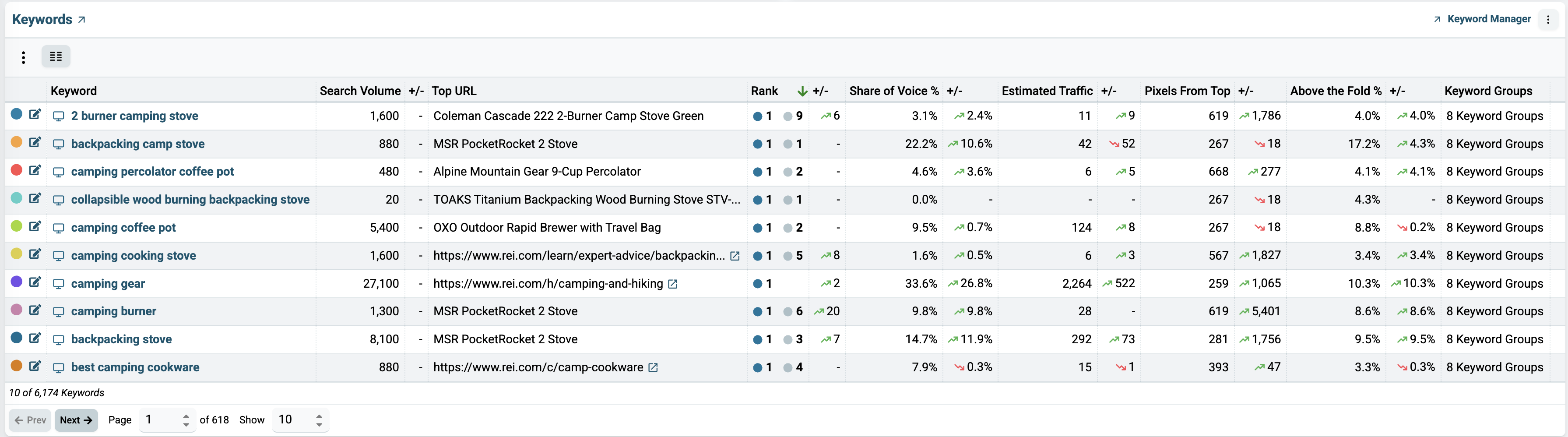Click desktop monitor icon beside camping burner

click(58, 312)
